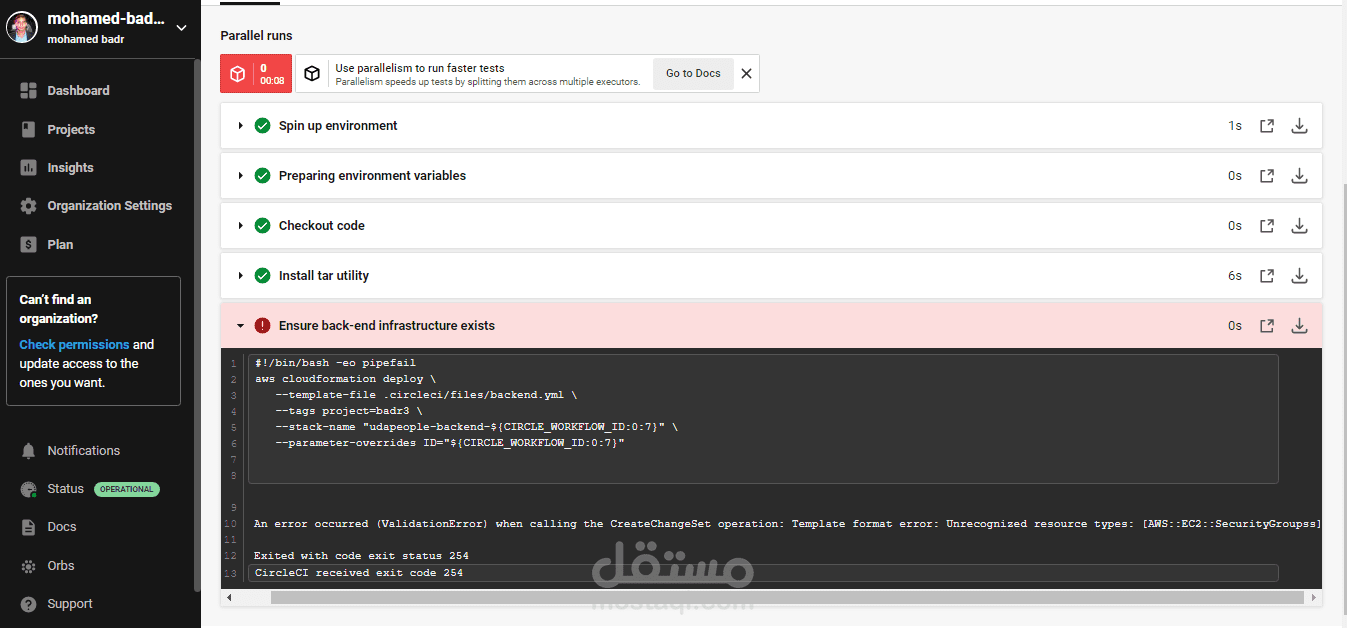The image size is (1347, 628).
Task: Click the Projects icon in sidebar
Action: pos(28,130)
